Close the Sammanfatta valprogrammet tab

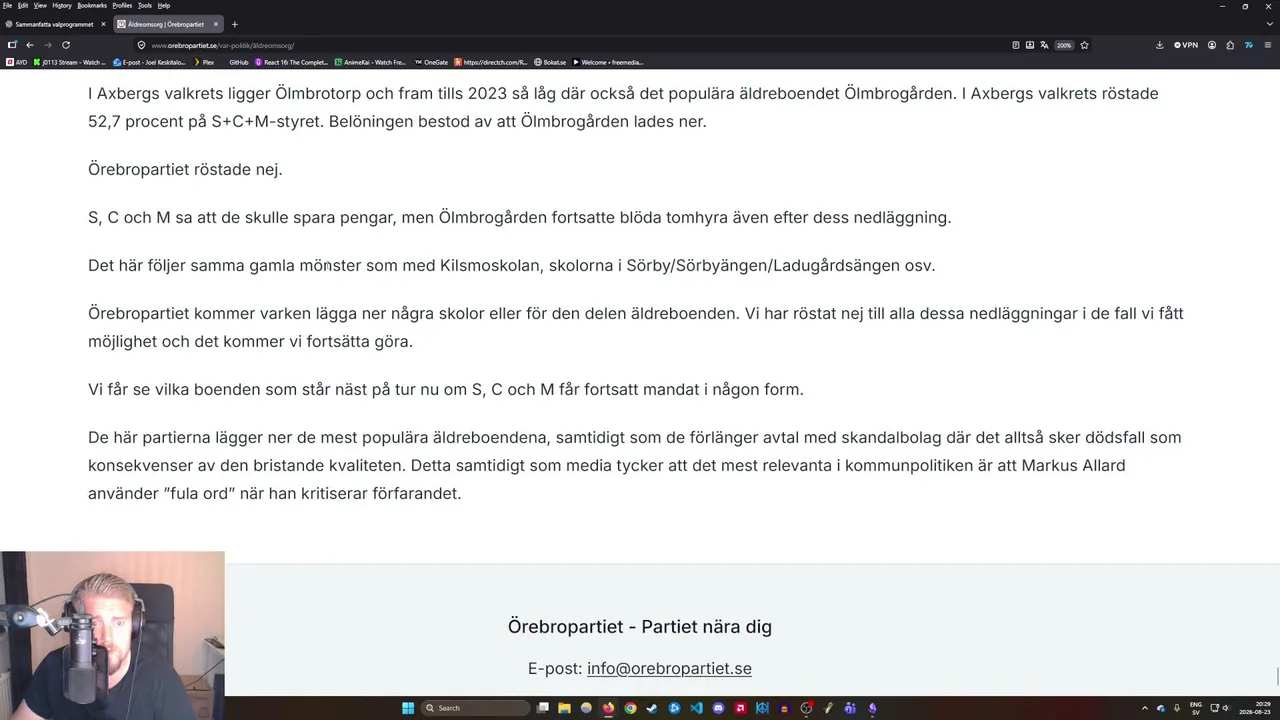point(103,24)
